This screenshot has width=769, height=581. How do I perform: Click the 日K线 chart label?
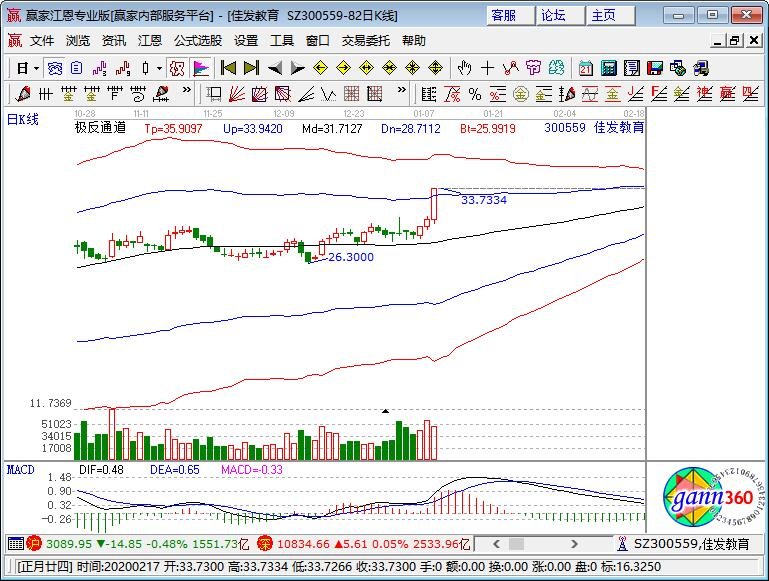click(23, 119)
